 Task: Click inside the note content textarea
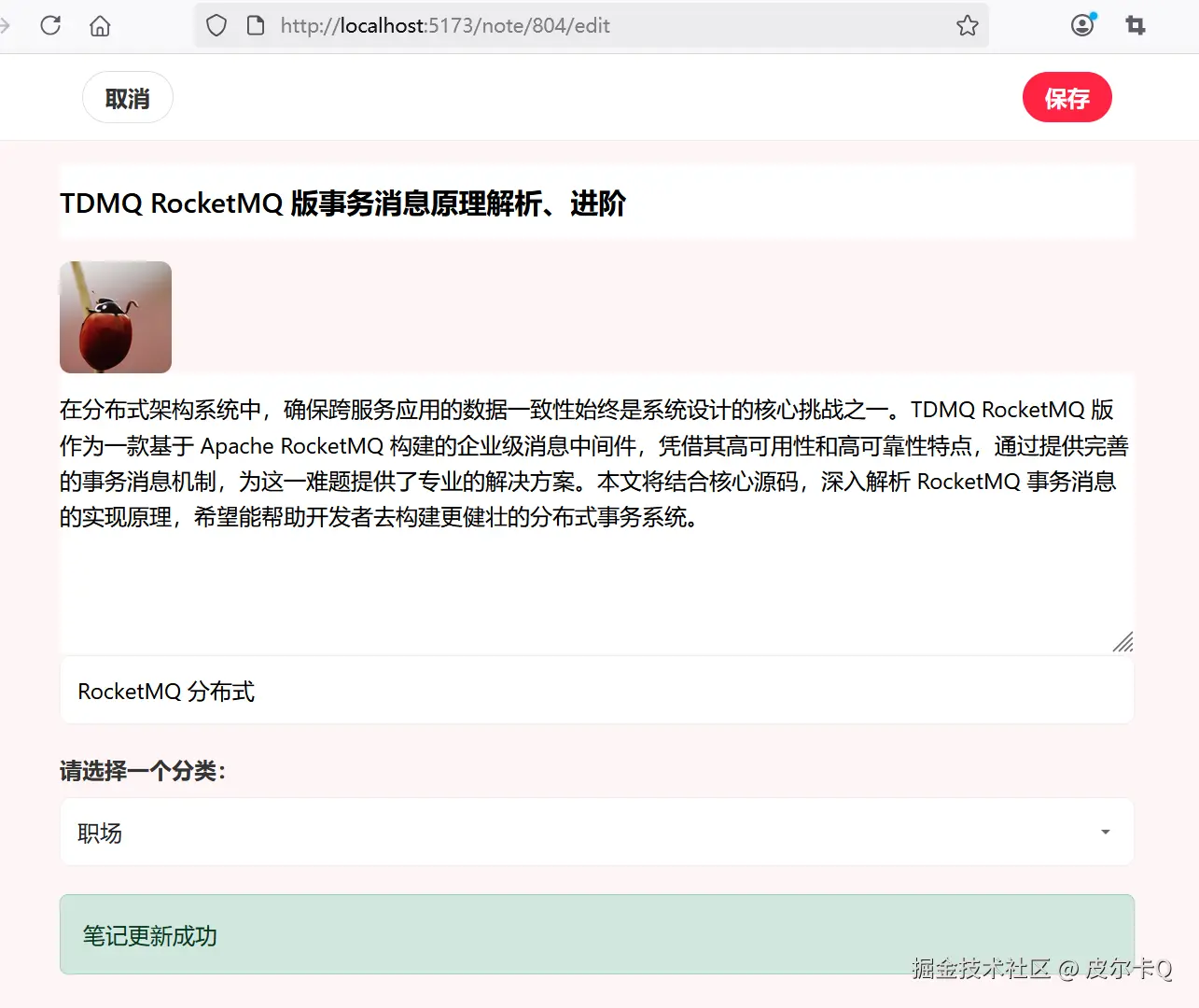coord(597,513)
